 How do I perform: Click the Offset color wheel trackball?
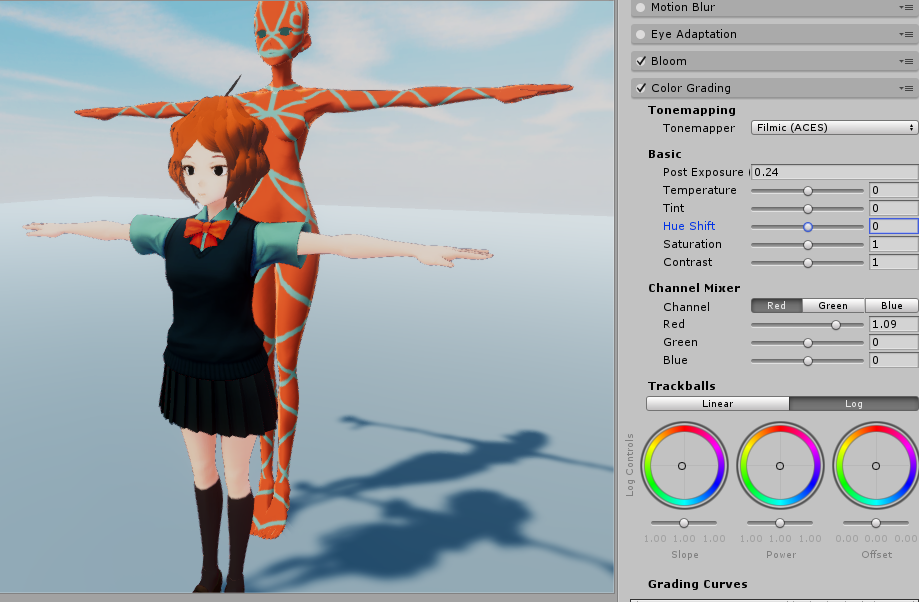pos(876,465)
